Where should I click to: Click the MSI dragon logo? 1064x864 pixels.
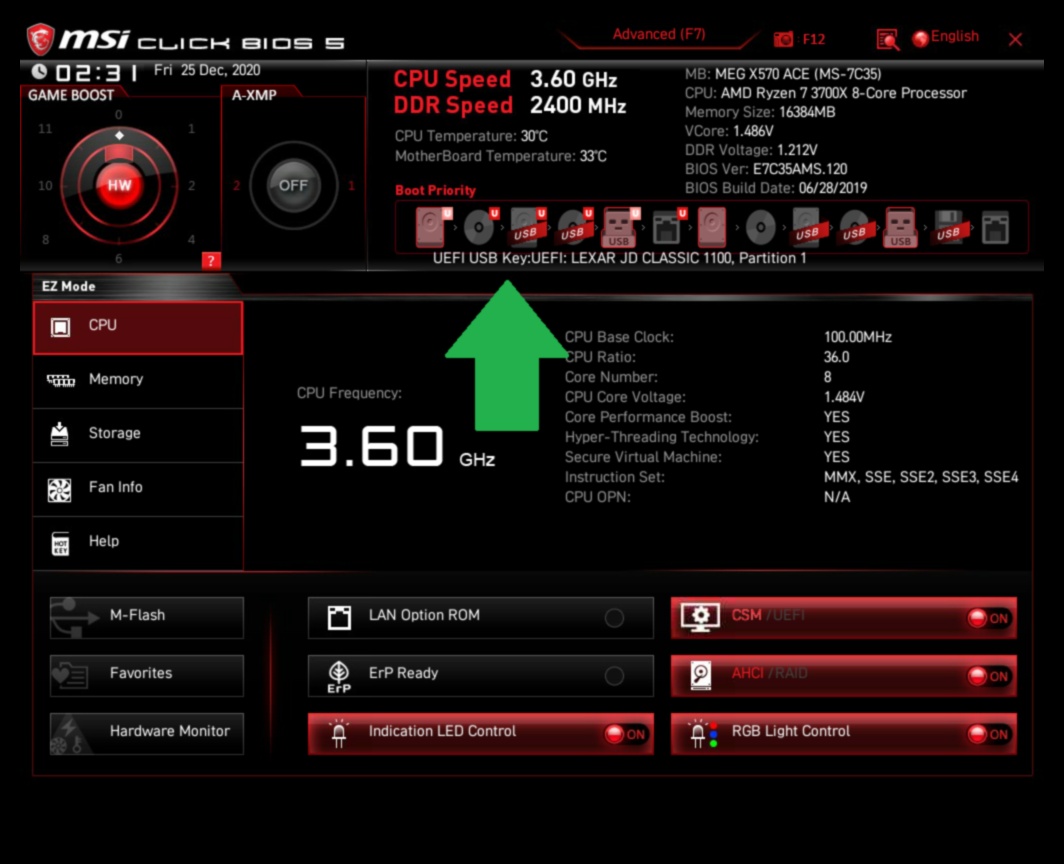click(x=40, y=40)
